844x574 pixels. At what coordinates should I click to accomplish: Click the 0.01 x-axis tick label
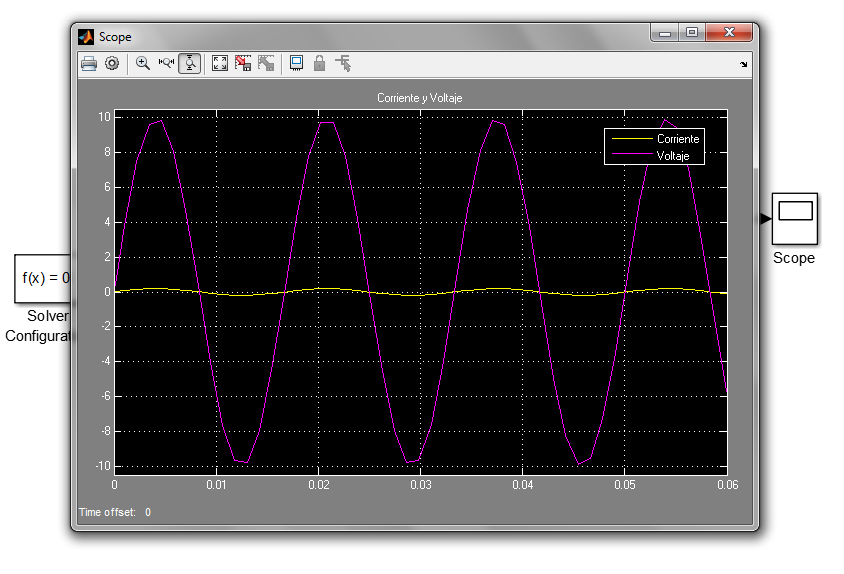tap(216, 485)
